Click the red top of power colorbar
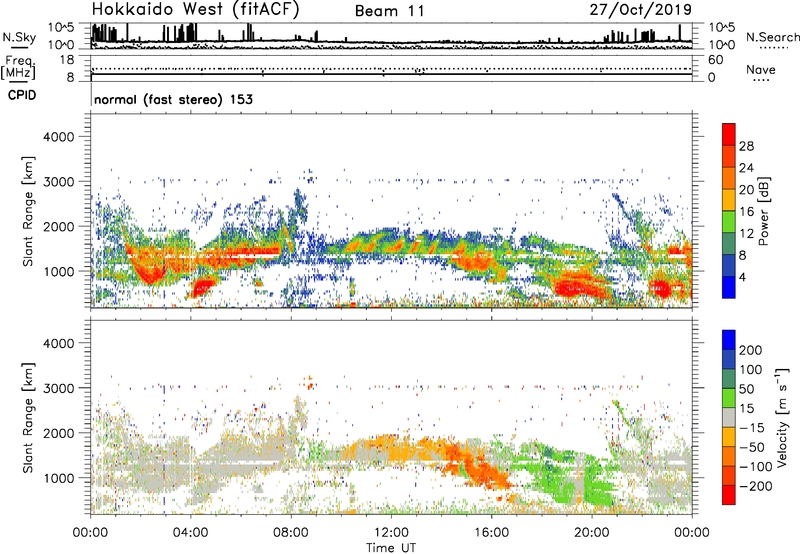This screenshot has width=800, height=554. (729, 134)
